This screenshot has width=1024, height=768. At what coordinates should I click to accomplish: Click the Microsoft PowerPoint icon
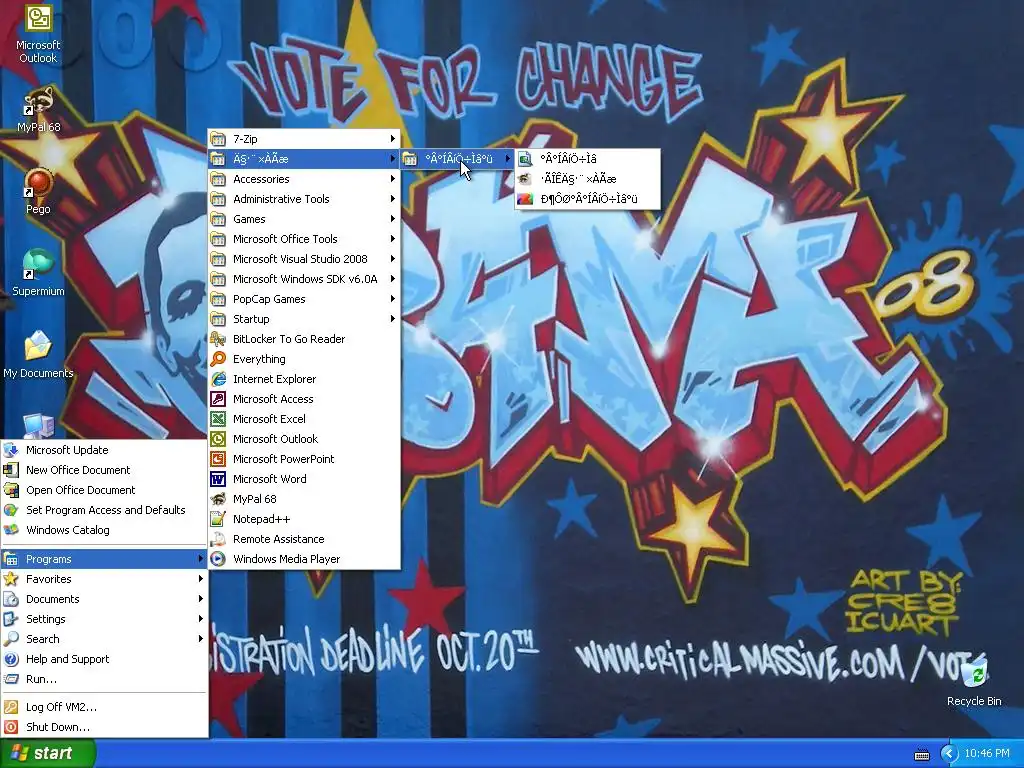point(218,459)
